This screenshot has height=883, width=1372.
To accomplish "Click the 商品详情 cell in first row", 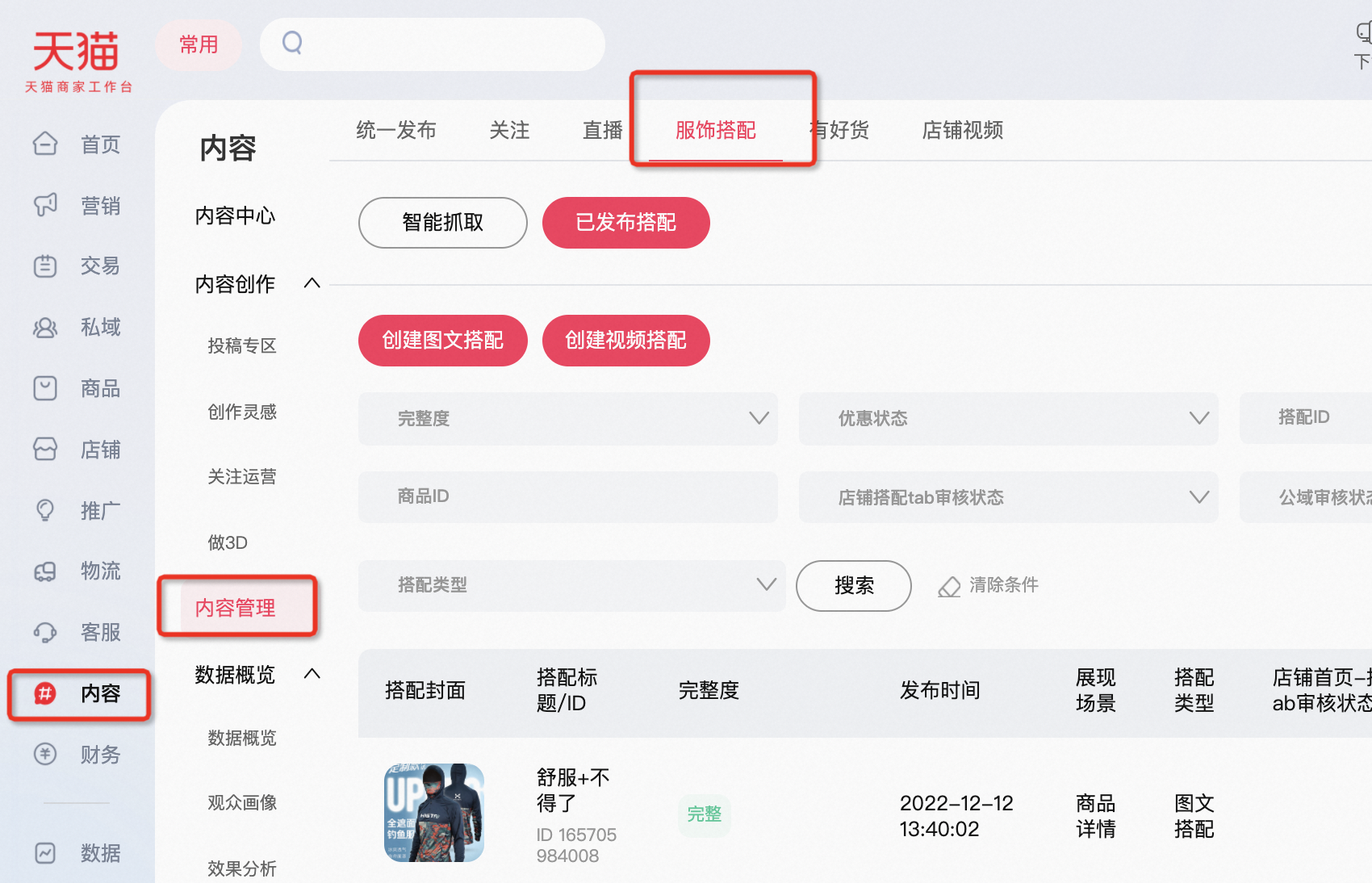I will point(1096,816).
